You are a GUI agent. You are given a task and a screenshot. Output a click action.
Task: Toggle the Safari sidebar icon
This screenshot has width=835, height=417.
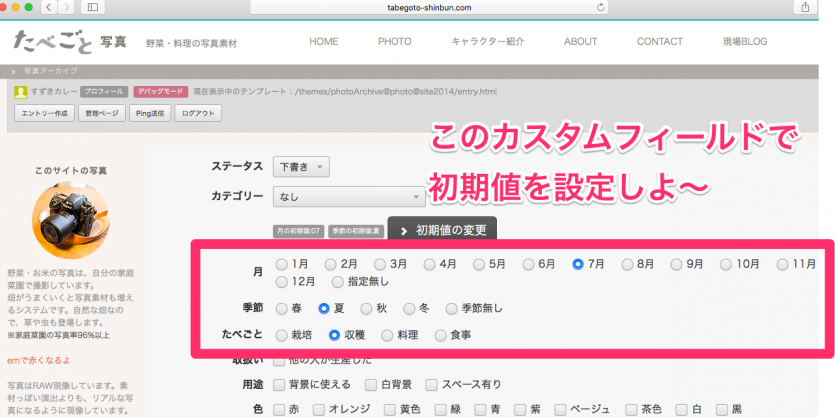click(95, 7)
